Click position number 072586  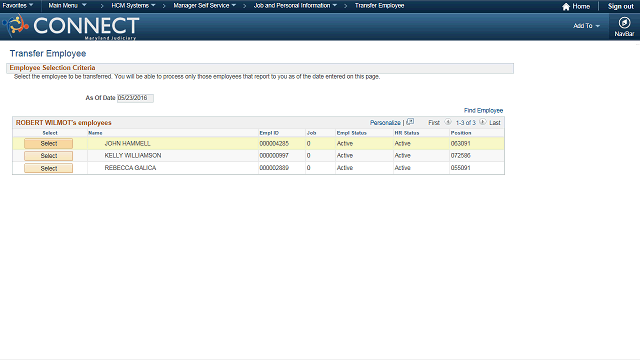460,156
